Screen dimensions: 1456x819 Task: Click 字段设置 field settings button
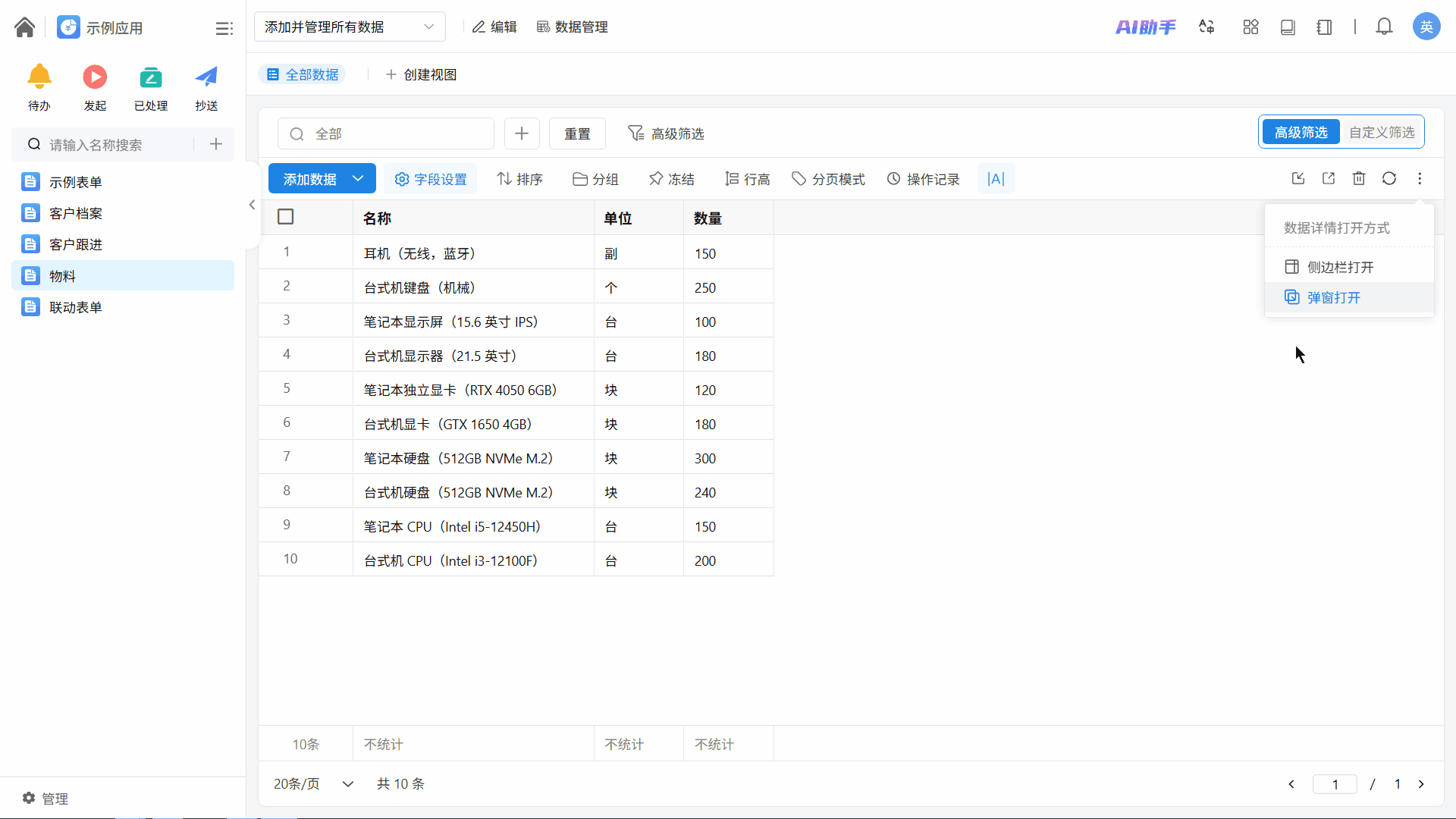431,179
